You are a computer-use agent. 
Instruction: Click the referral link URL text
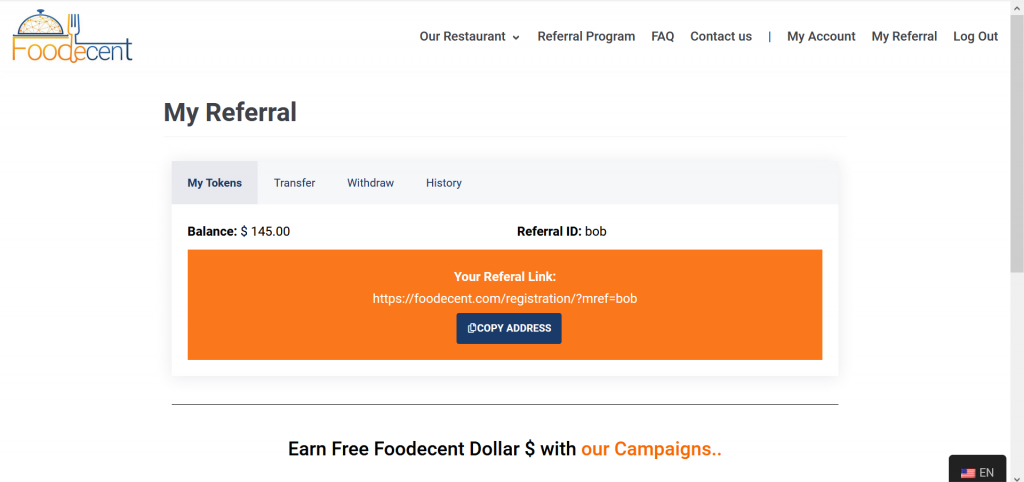tap(505, 298)
